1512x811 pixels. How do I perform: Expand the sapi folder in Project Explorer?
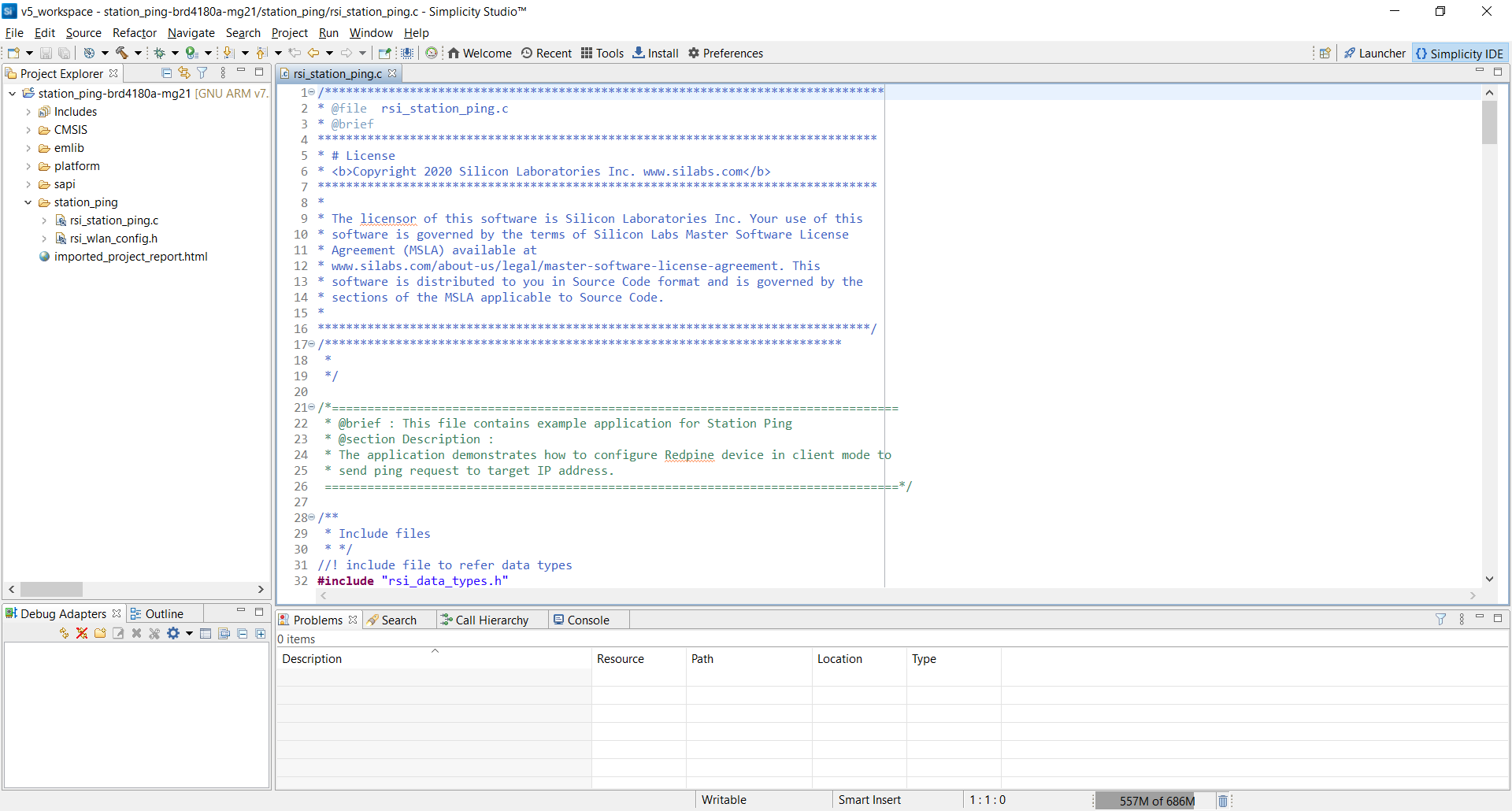(30, 184)
